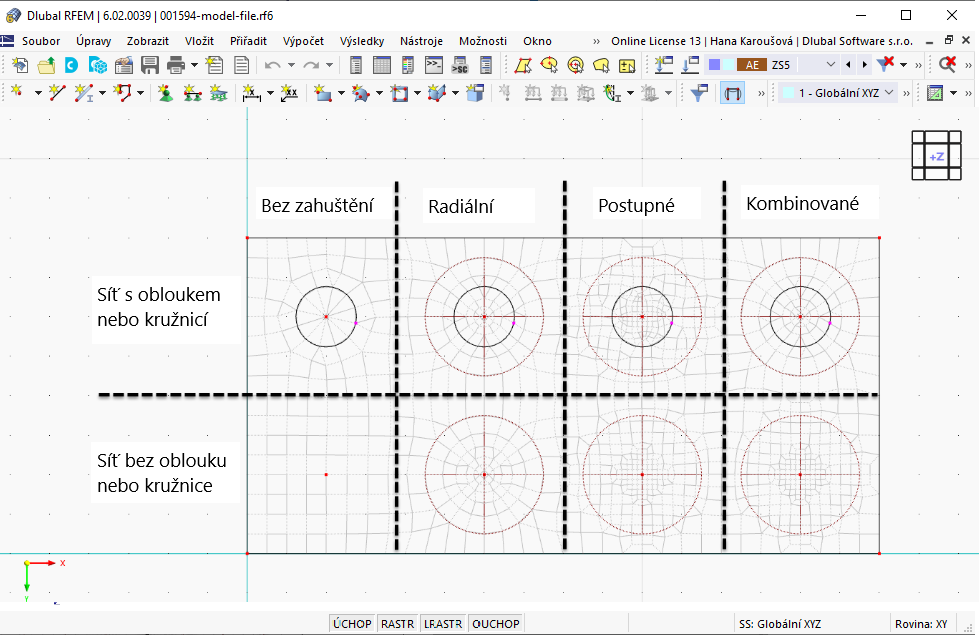The width and height of the screenshot is (979, 635).
Task: Click the cancel filter funnel icon
Action: pyautogui.click(x=885, y=64)
